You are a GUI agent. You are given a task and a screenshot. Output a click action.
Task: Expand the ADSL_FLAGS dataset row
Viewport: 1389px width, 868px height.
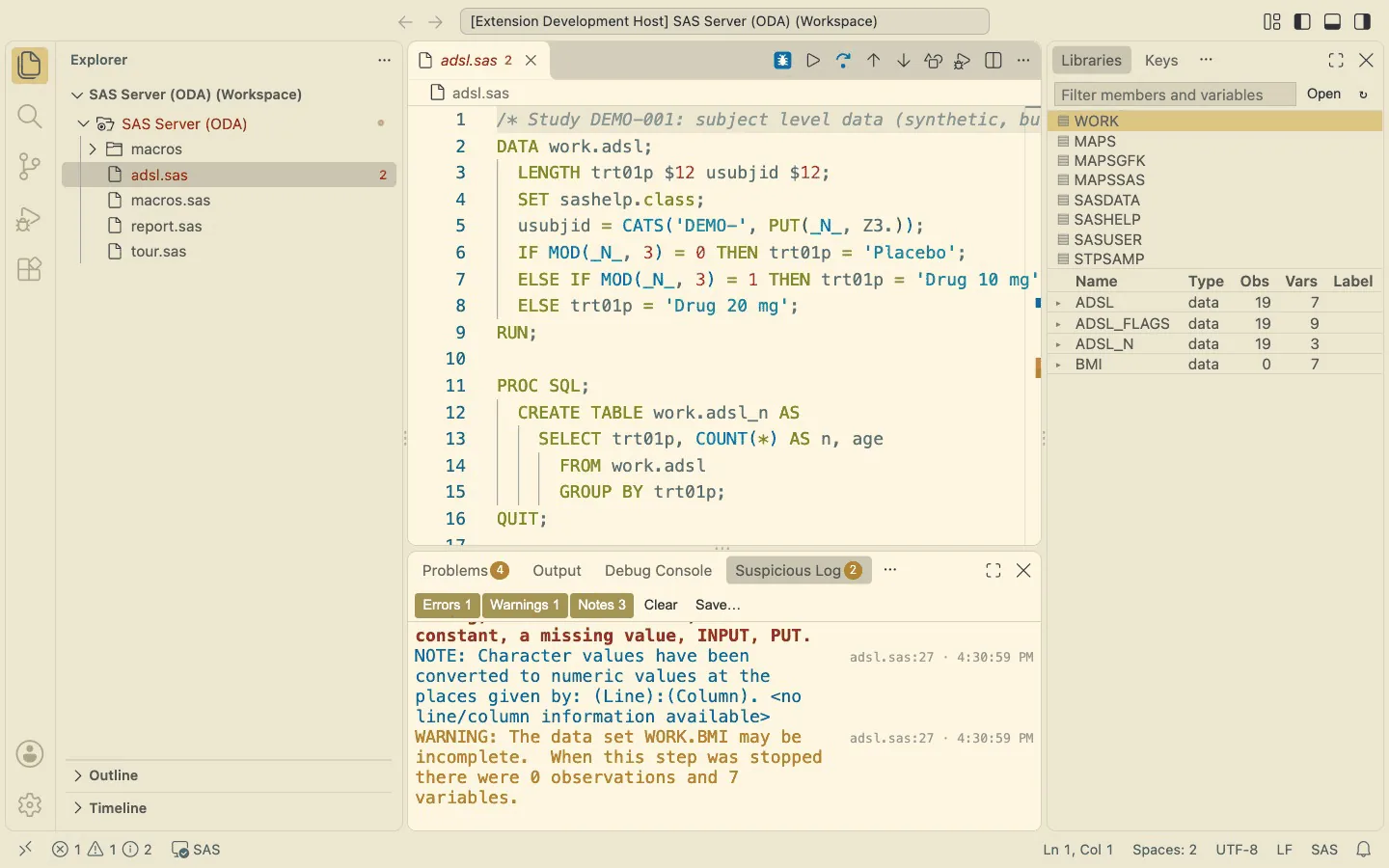[1059, 324]
